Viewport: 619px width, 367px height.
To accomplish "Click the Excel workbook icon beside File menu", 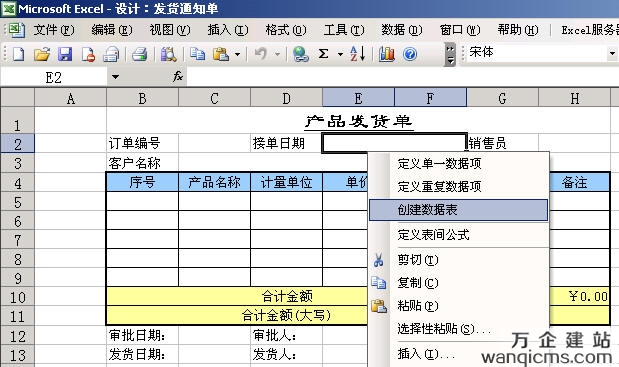I will 17,30.
